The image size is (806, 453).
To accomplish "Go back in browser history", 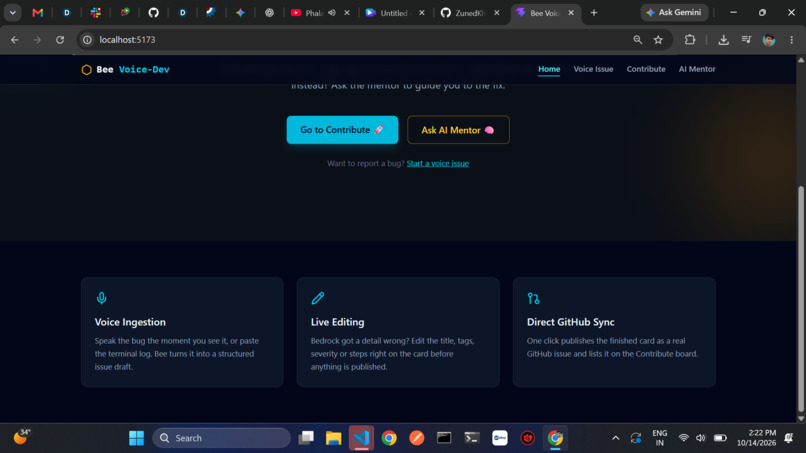I will coord(14,40).
